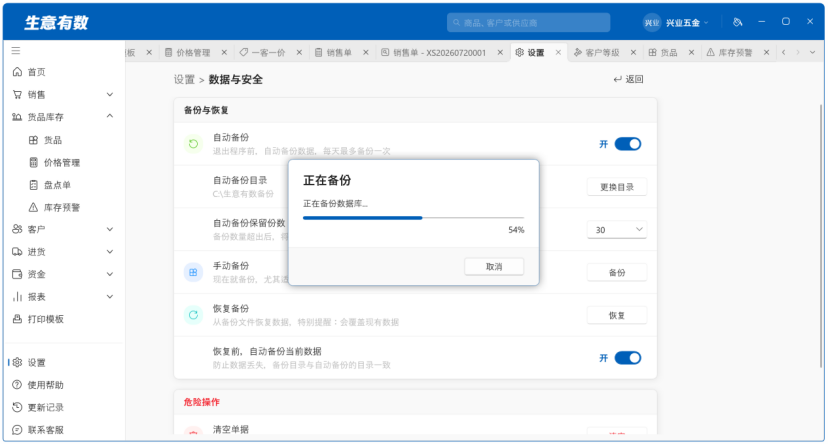Collapse the sidebar with hamburger icon
This screenshot has height=444, width=828.
pyautogui.click(x=16, y=51)
